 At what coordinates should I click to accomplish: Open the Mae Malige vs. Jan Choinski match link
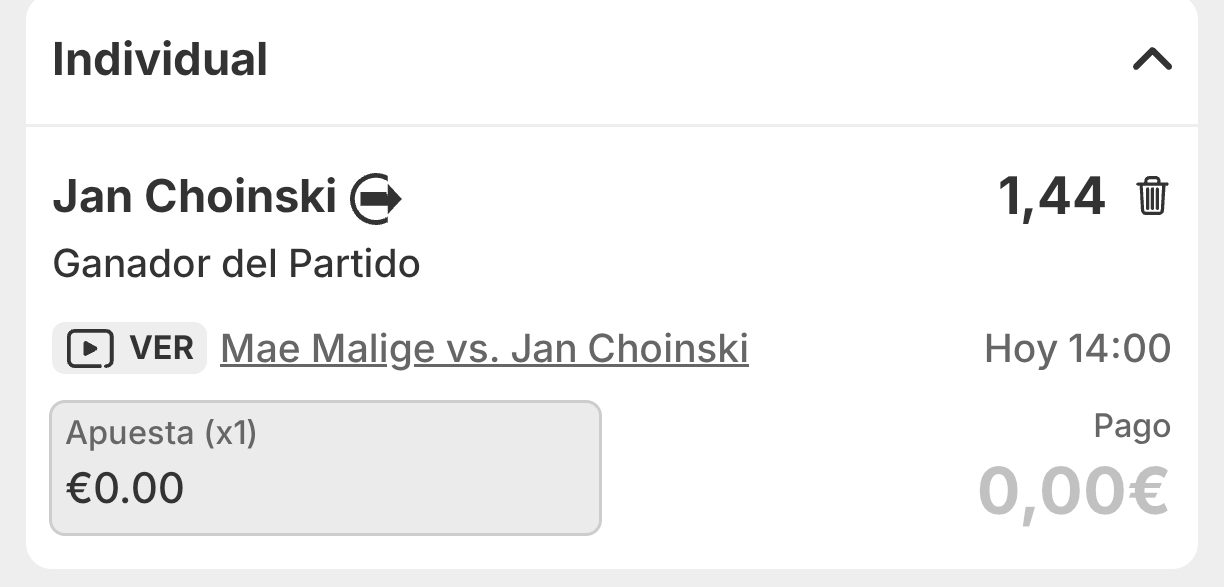484,349
